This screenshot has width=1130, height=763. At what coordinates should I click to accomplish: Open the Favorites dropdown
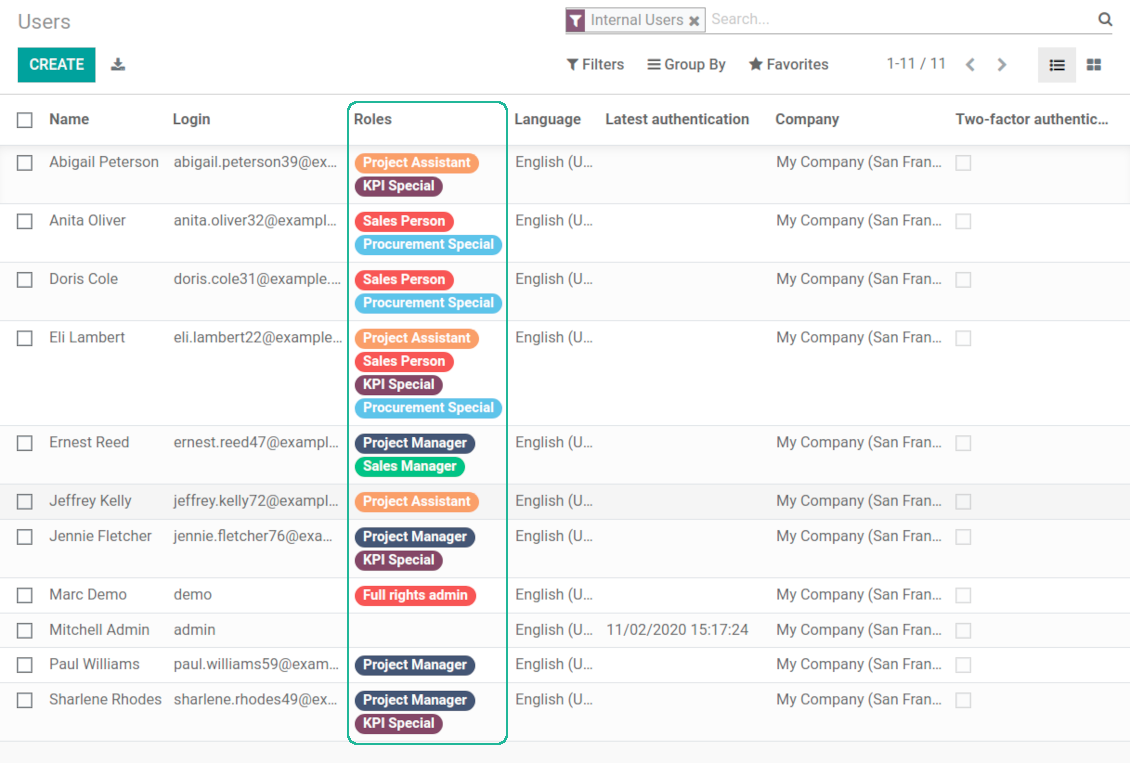click(788, 65)
